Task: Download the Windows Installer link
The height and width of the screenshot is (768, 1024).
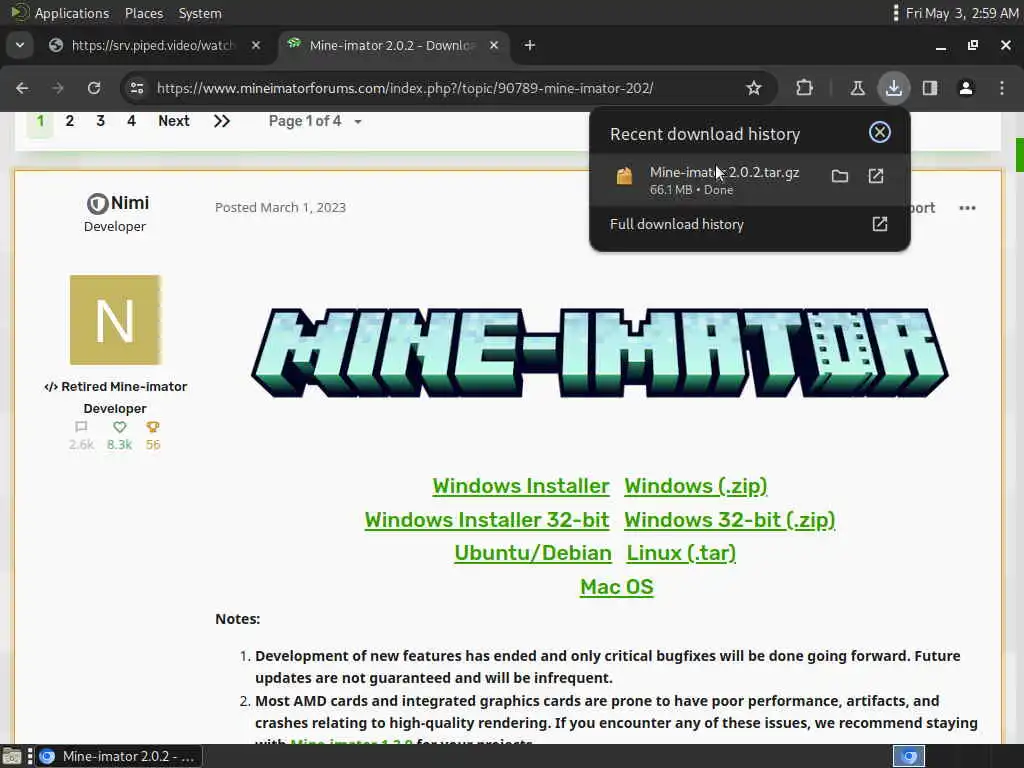Action: click(x=520, y=486)
